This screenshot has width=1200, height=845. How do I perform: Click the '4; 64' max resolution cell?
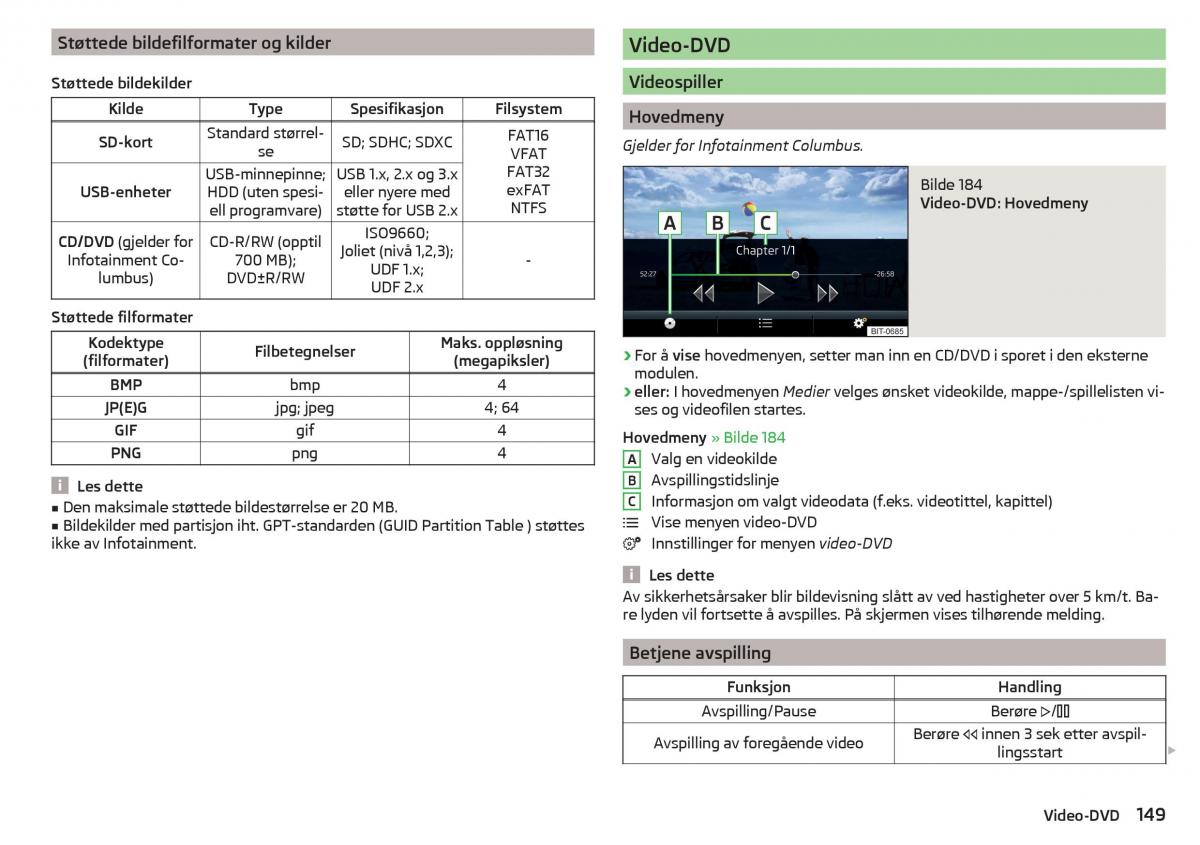502,408
